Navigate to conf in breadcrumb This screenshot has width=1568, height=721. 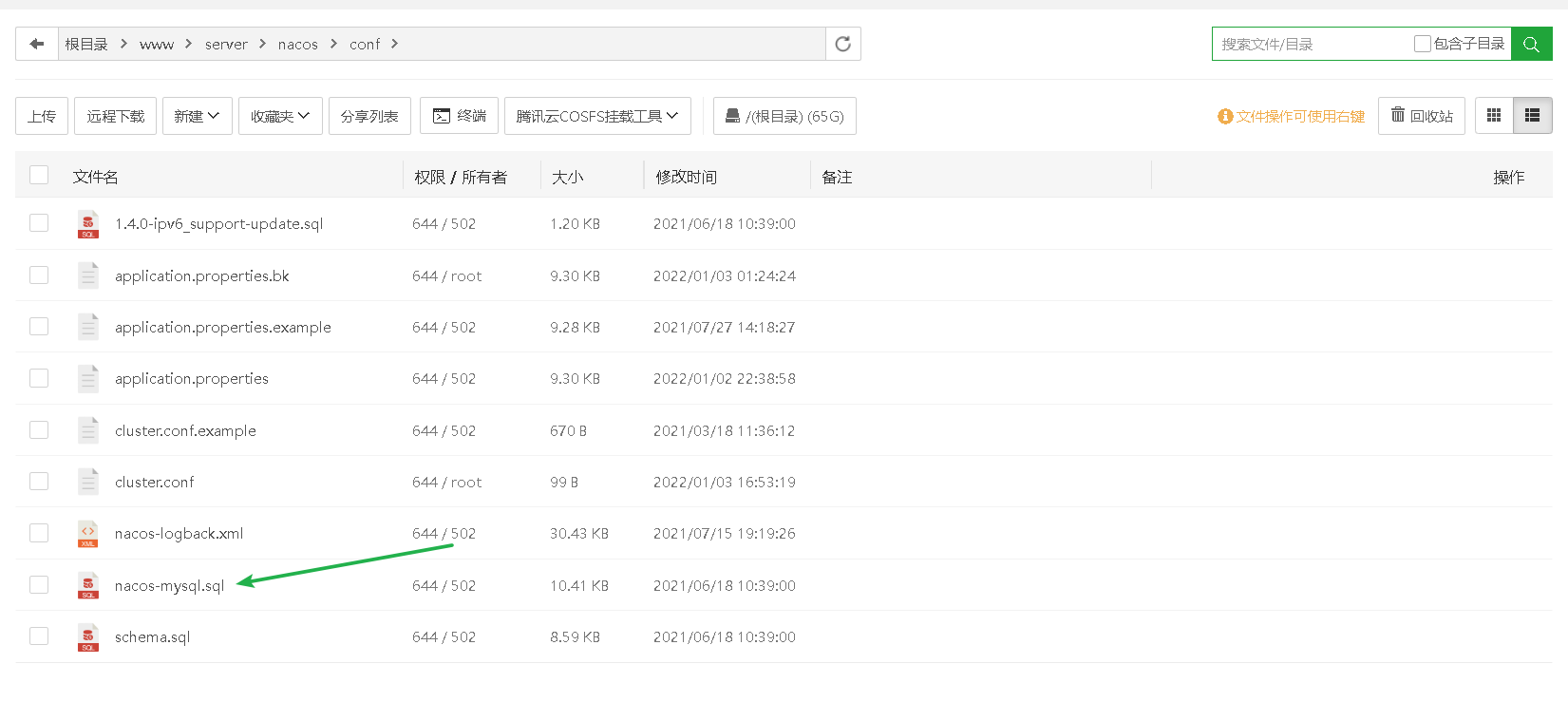click(x=365, y=45)
